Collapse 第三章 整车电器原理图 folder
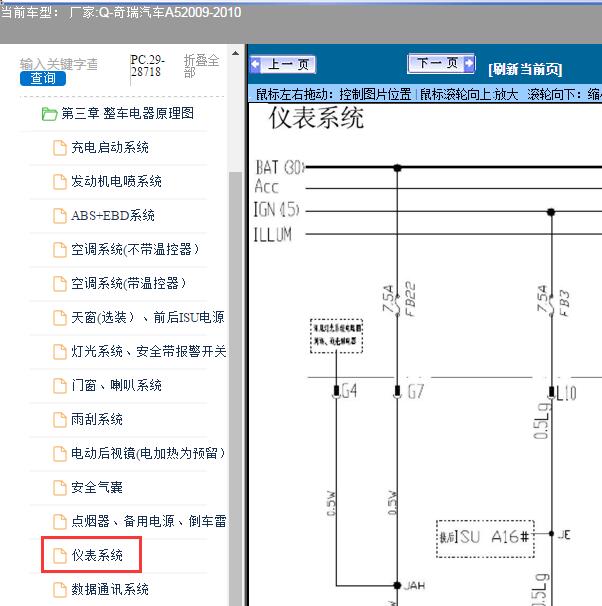This screenshot has width=602, height=606. pos(128,114)
